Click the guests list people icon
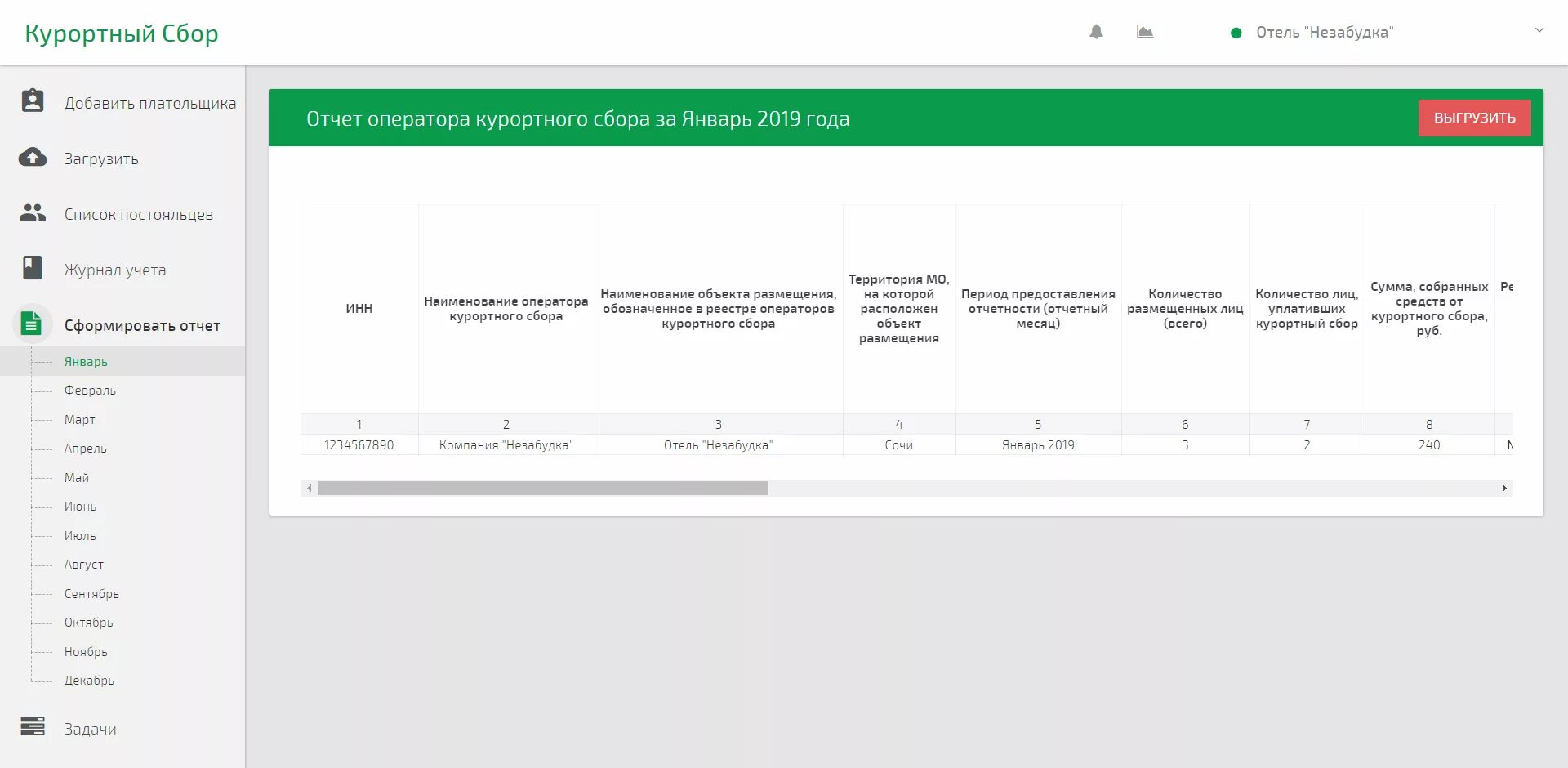Screen dimensions: 1568x768 (33, 212)
